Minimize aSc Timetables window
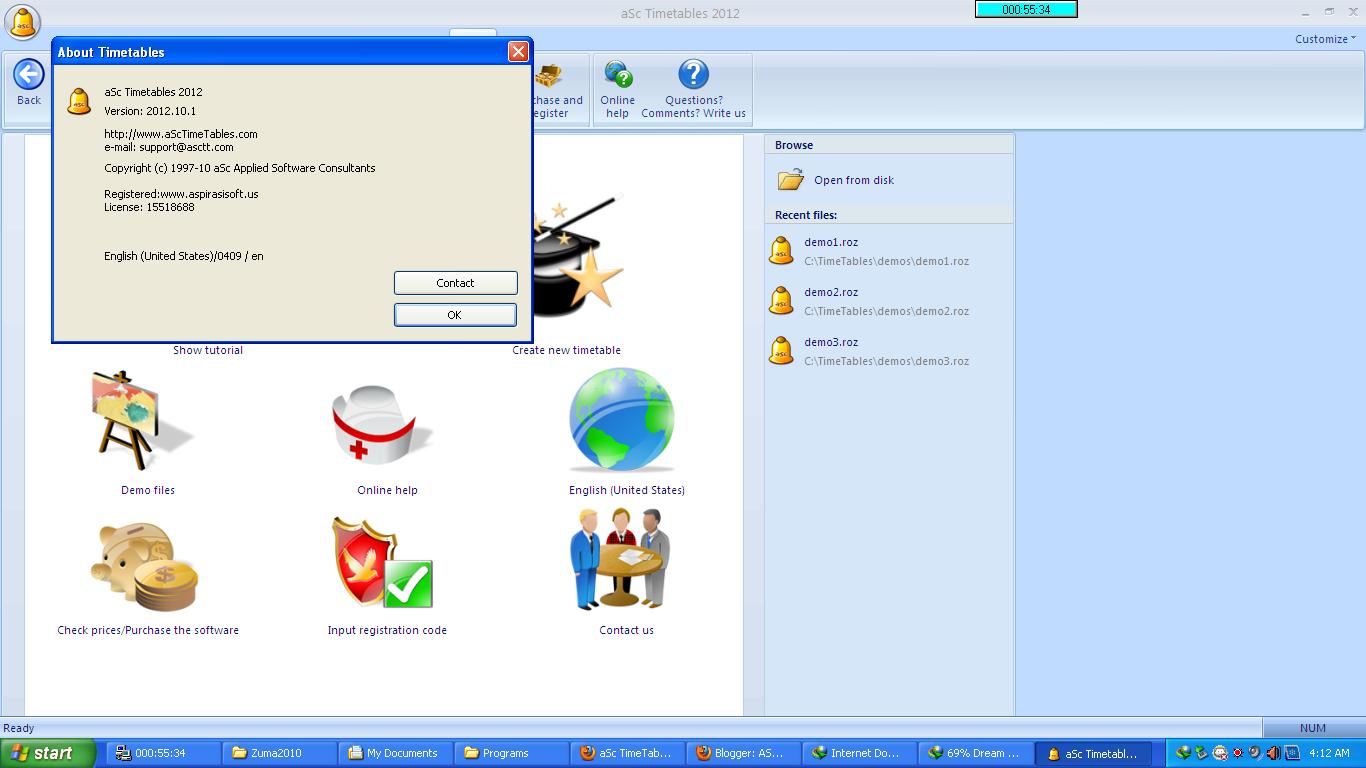Viewport: 1366px width, 768px height. coord(1307,12)
